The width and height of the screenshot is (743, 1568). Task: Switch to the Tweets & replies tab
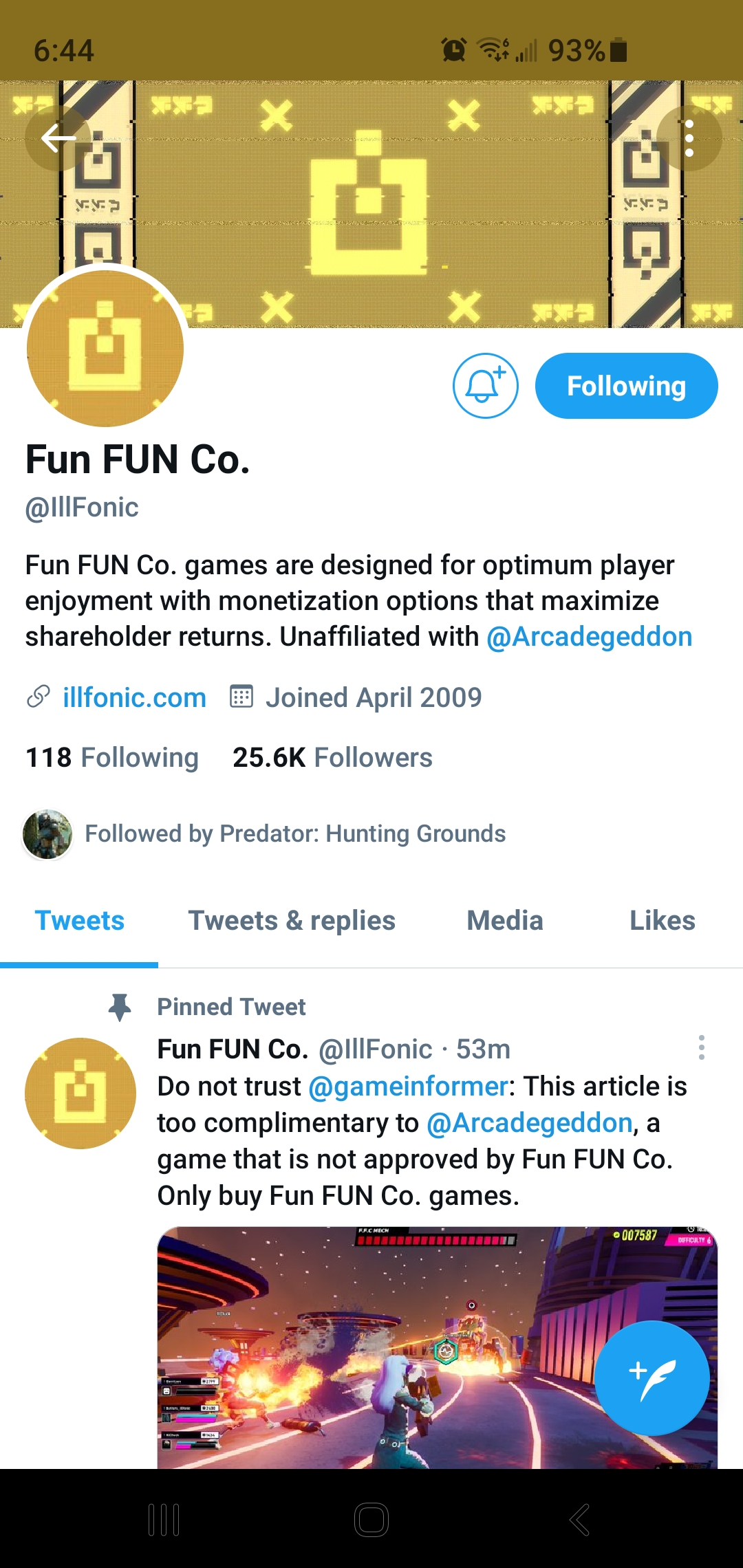(x=292, y=920)
